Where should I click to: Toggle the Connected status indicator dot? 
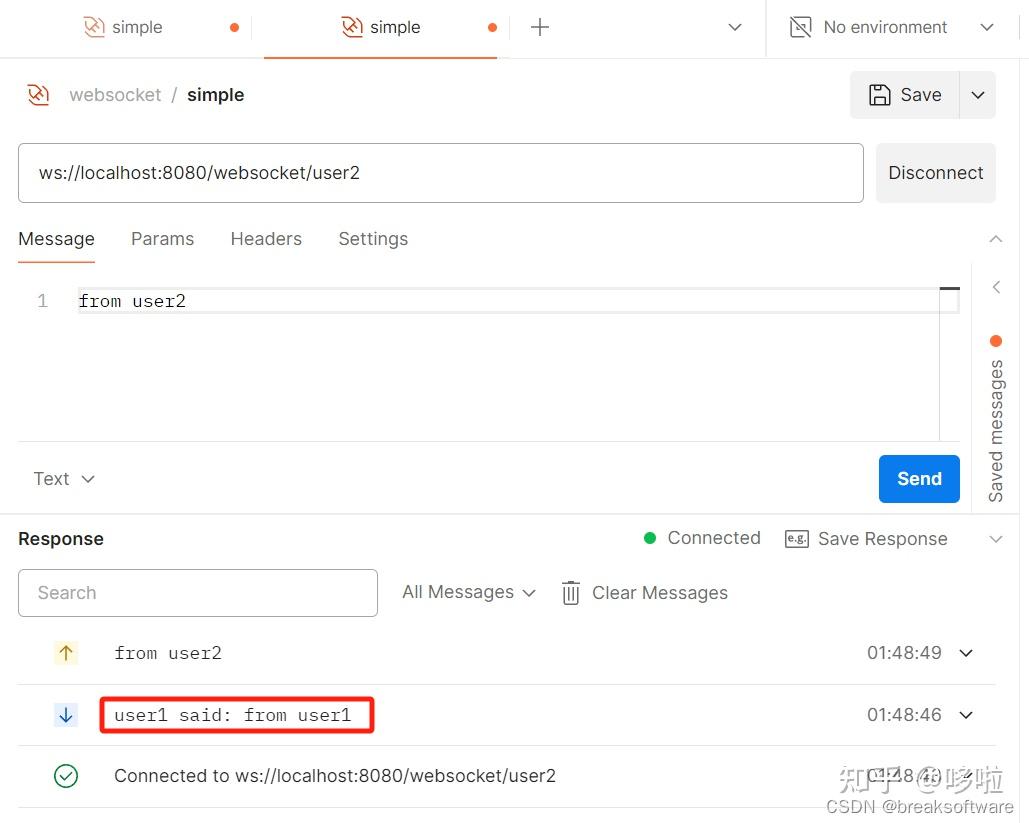[x=650, y=538]
